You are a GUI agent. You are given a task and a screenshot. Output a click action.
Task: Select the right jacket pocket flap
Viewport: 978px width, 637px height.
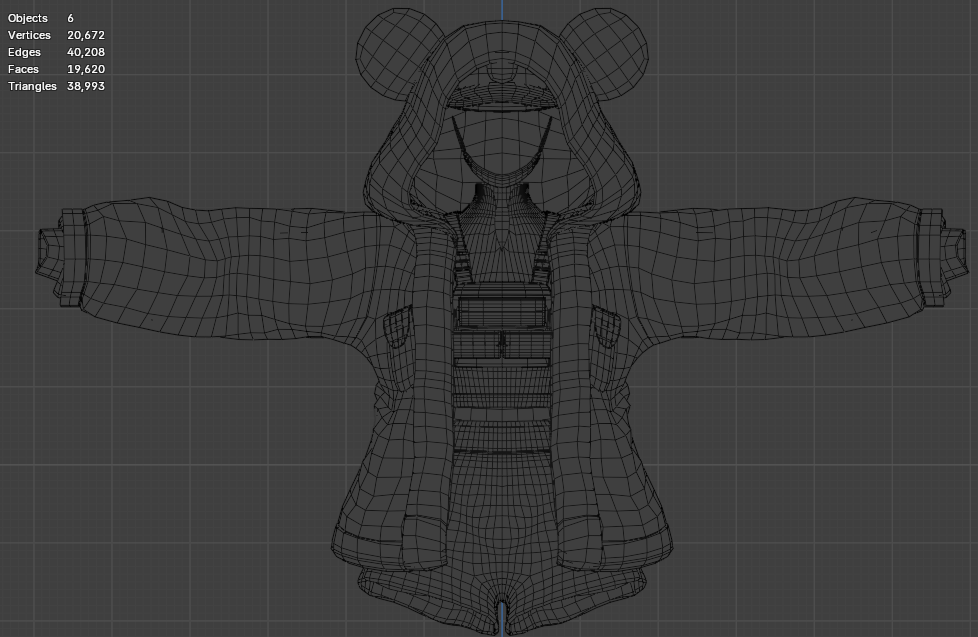[605, 326]
